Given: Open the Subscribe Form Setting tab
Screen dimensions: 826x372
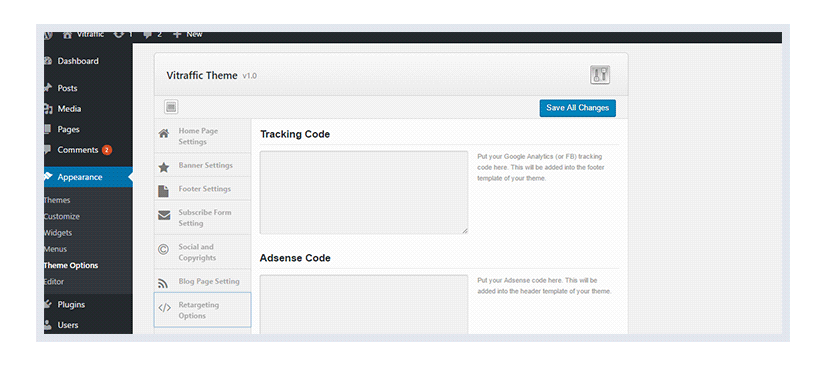Looking at the screenshot, I should (x=202, y=218).
